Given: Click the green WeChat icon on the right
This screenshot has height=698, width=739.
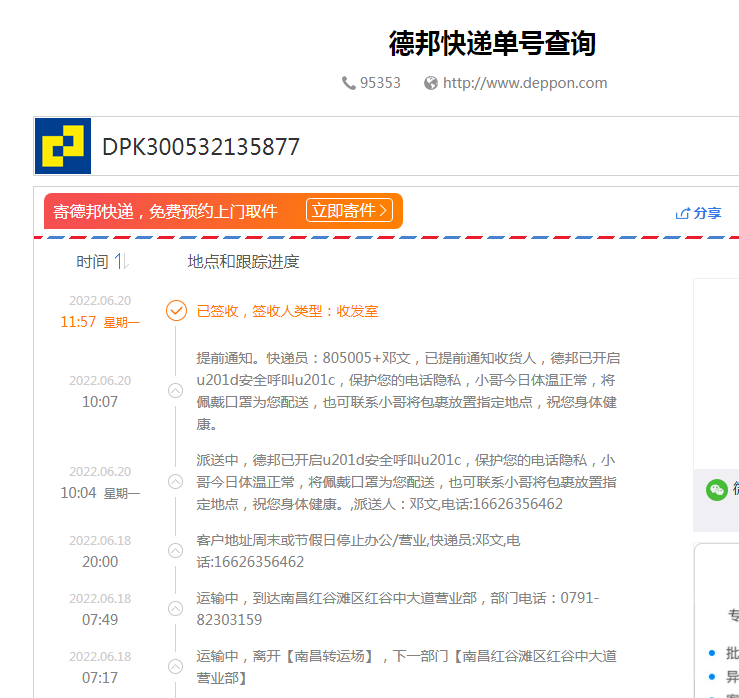Looking at the screenshot, I should tap(717, 490).
